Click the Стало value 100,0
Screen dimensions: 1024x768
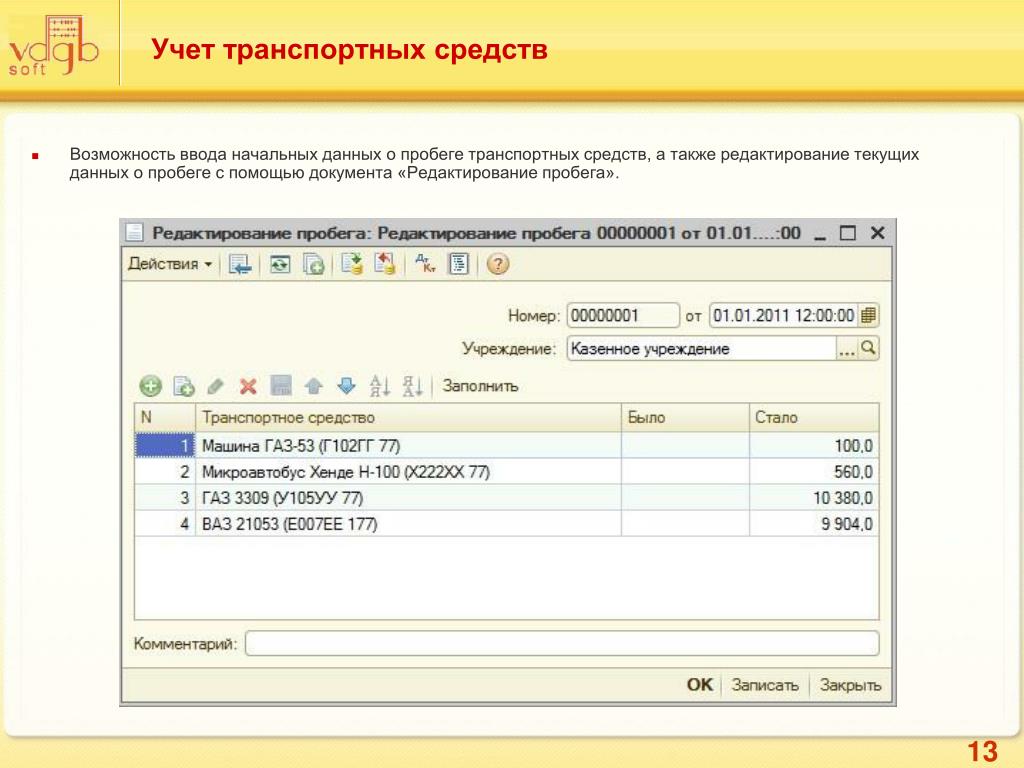pyautogui.click(x=814, y=445)
